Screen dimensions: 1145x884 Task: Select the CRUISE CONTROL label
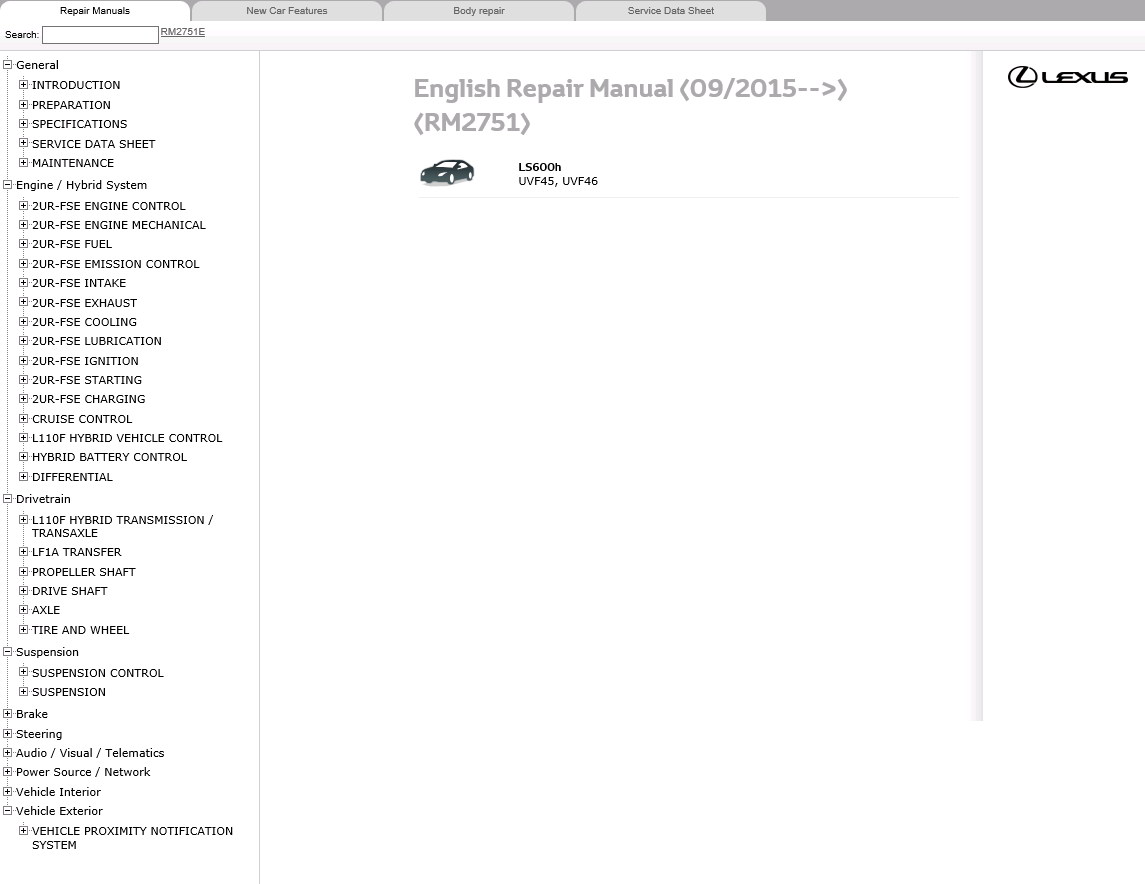pyautogui.click(x=82, y=419)
